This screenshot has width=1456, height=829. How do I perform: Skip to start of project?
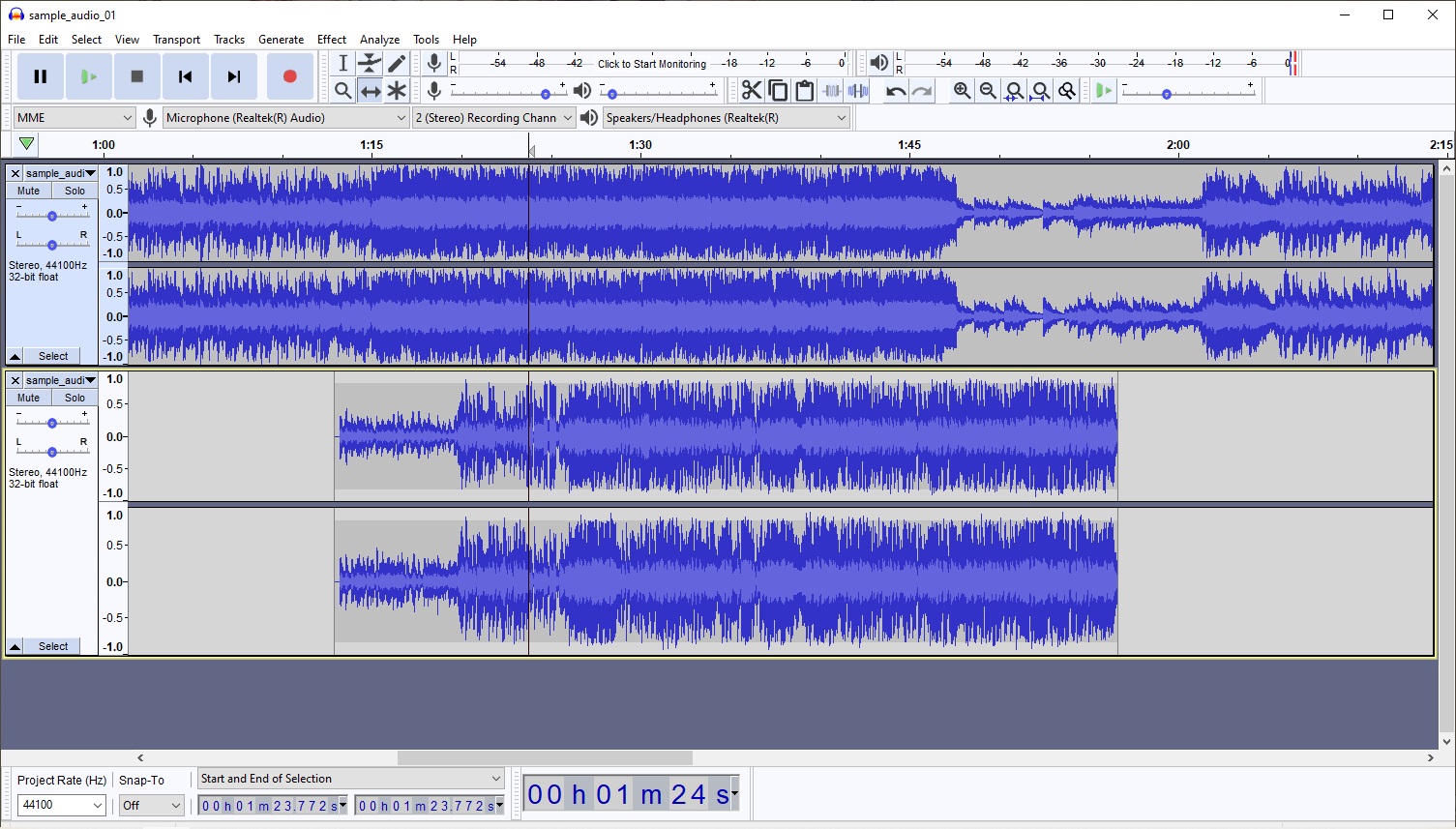(186, 76)
